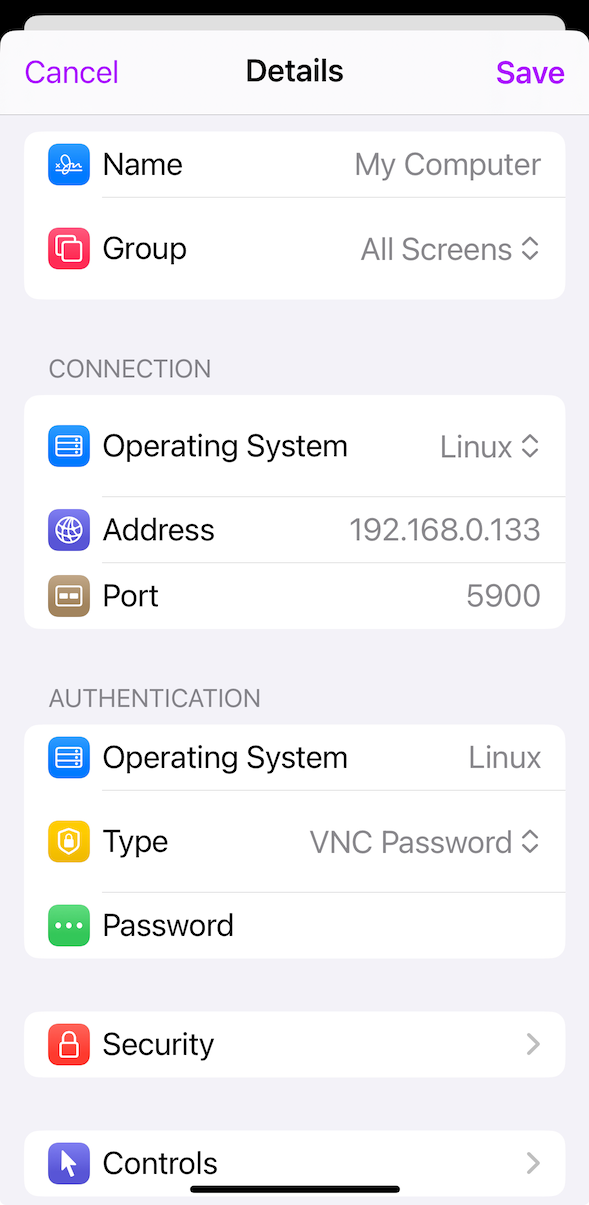Tap the pink Group stack icon
Image resolution: width=589 pixels, height=1205 pixels.
69,249
